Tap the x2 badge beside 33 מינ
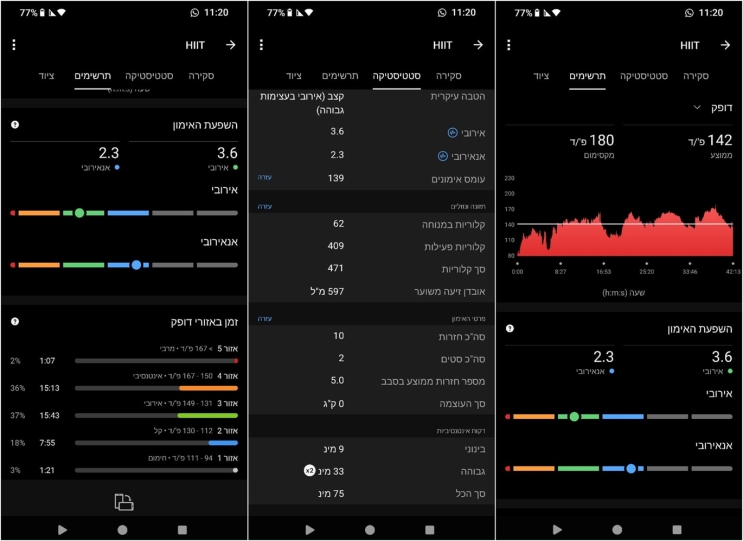Image resolution: width=743 pixels, height=541 pixels. point(310,468)
